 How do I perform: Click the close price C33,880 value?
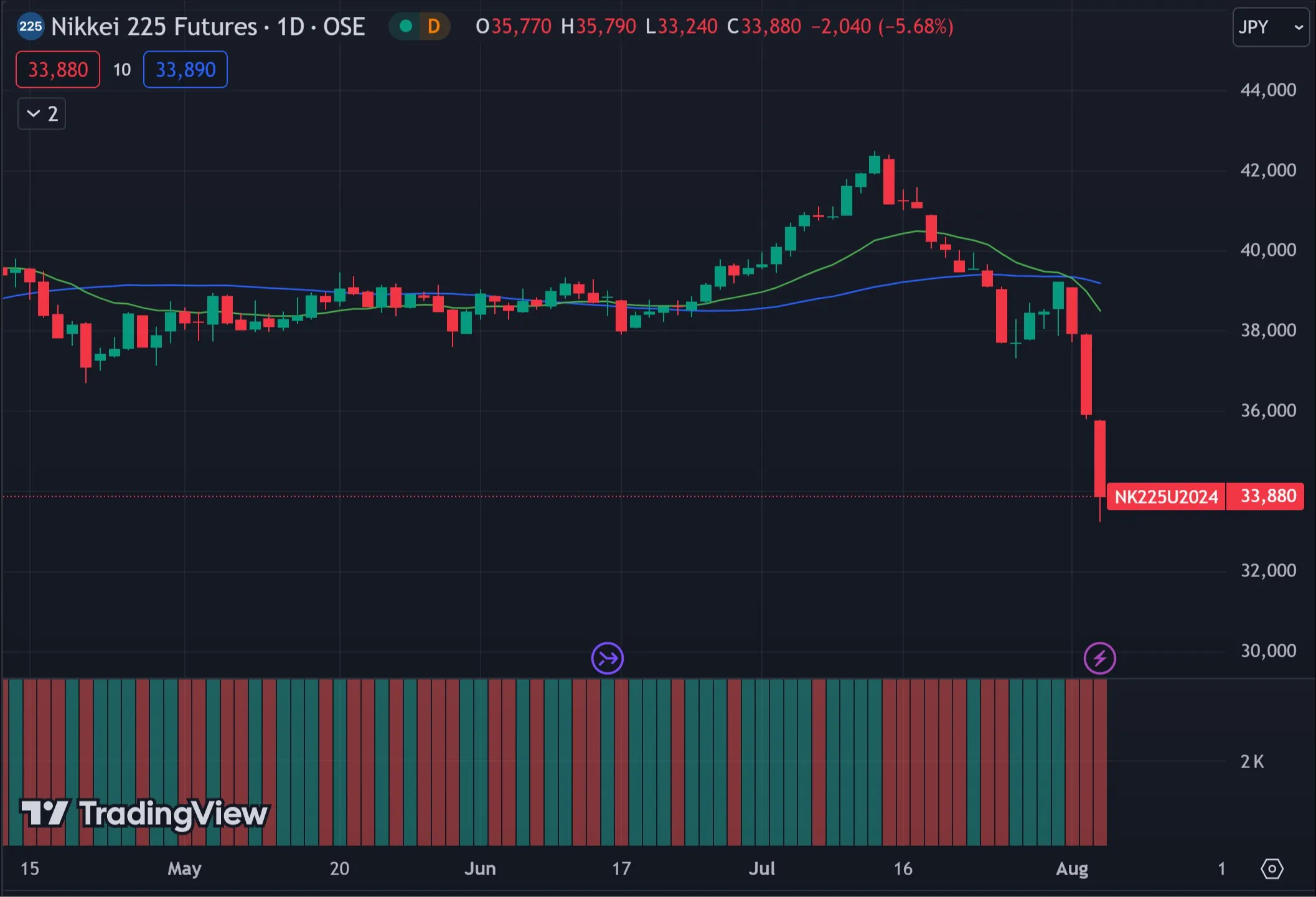pos(764,27)
